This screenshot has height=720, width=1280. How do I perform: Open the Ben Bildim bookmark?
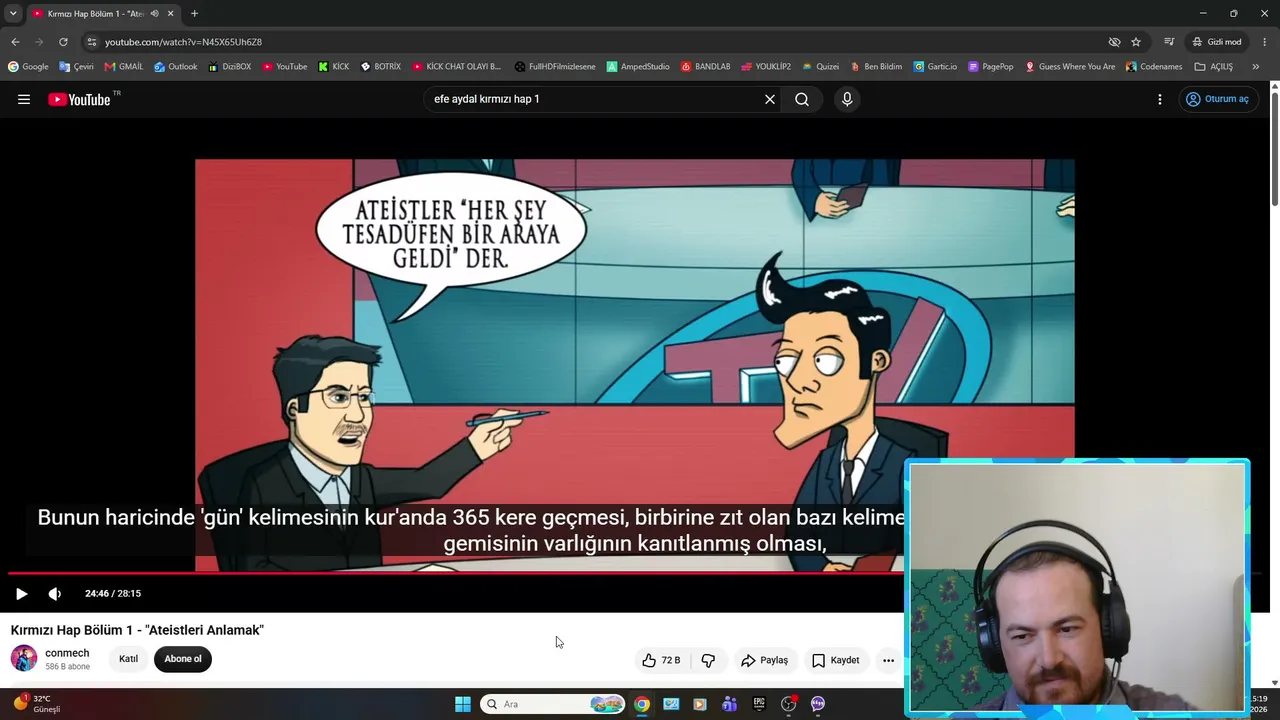coord(876,67)
